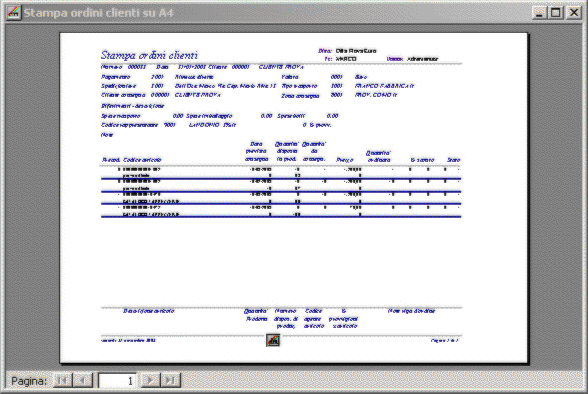
Task: Click the 'Stampa ordini clienti' report heading
Action: [x=149, y=55]
